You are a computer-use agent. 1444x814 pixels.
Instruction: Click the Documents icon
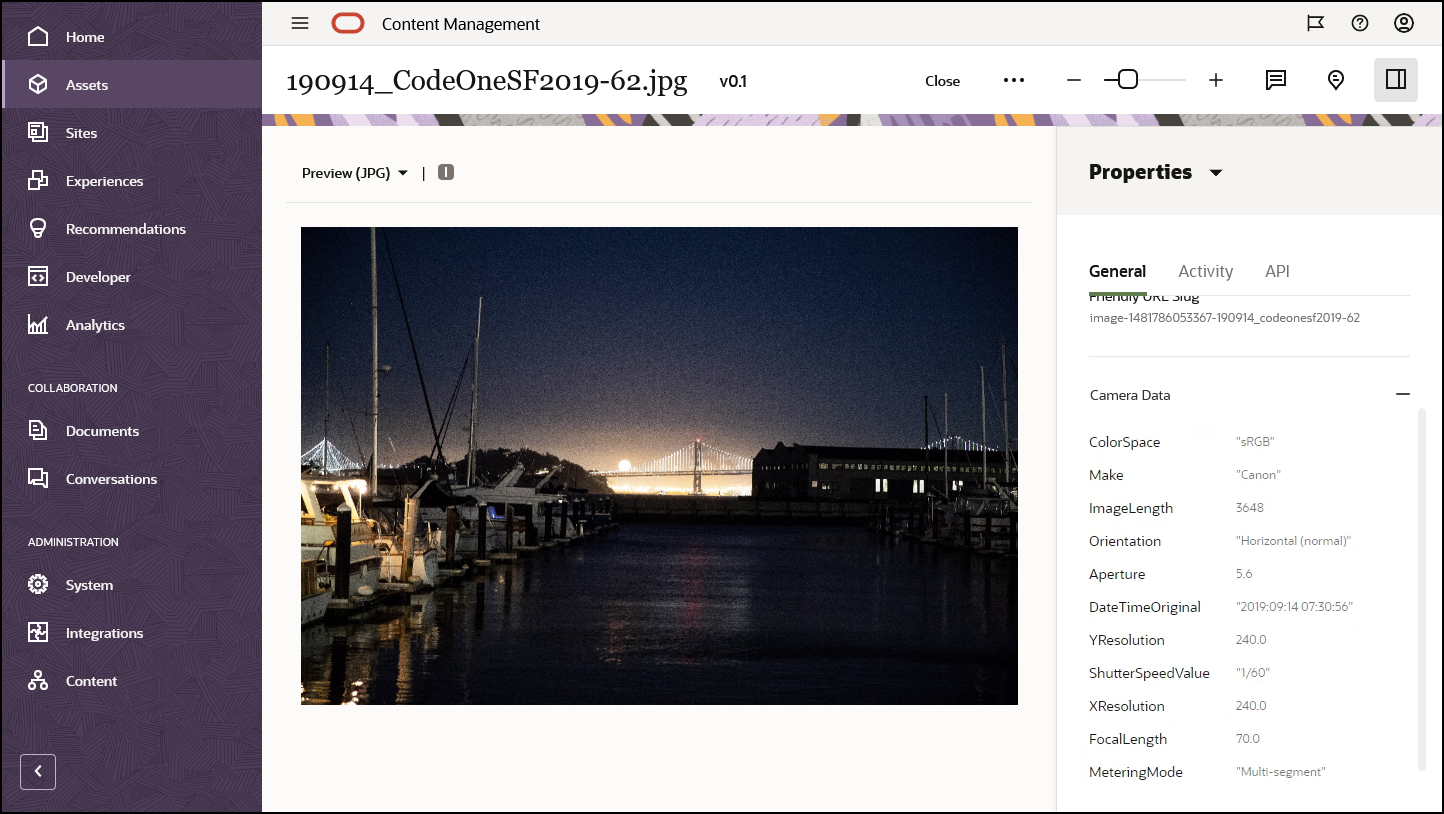38,431
